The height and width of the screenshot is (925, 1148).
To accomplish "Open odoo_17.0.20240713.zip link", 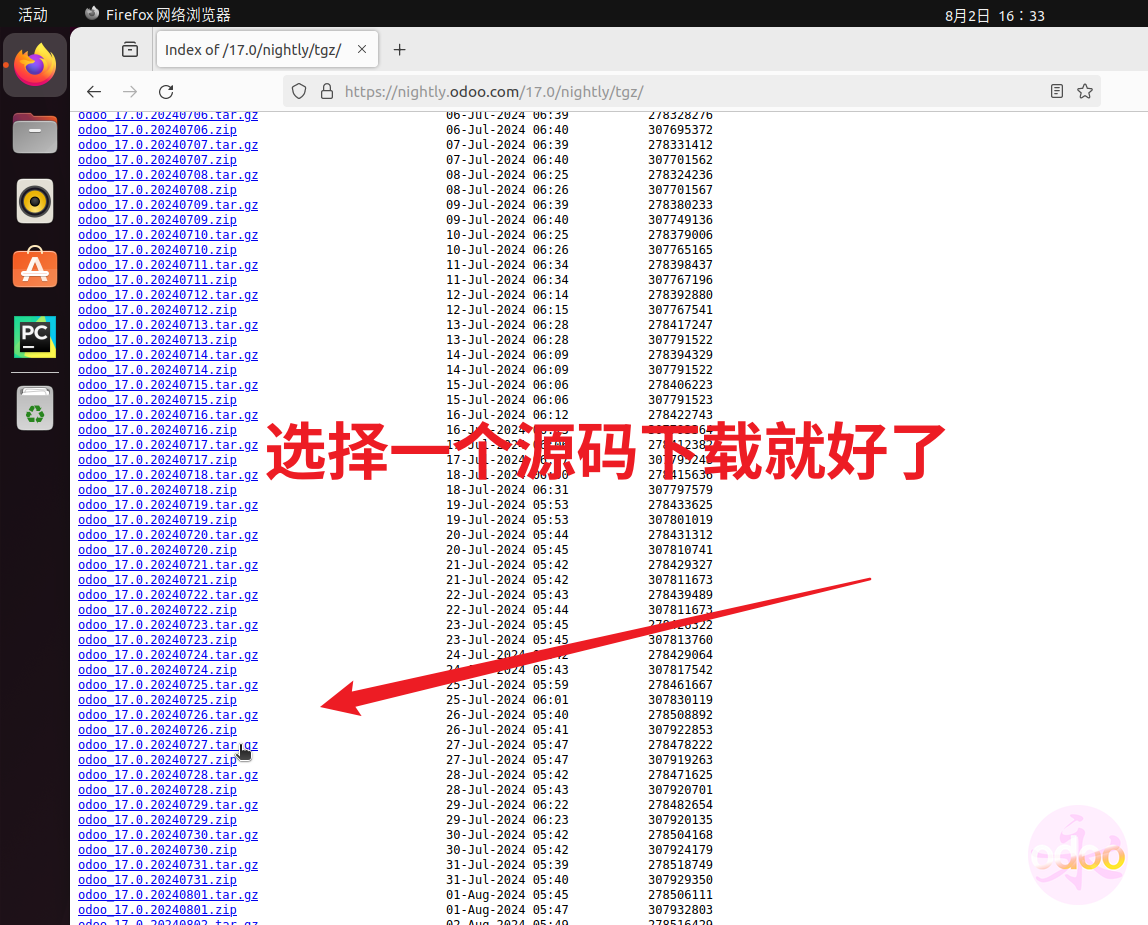I will click(x=157, y=340).
